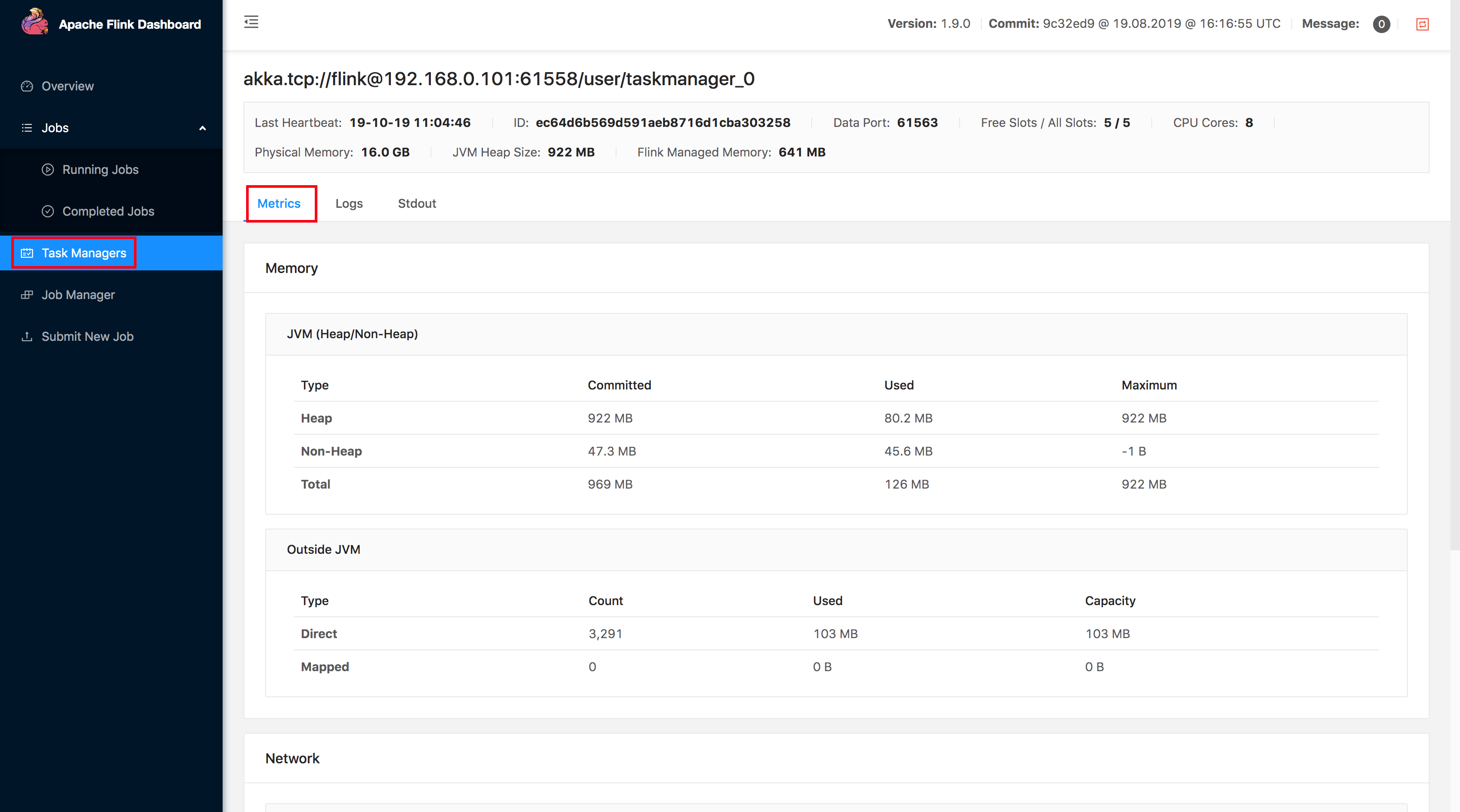Screen dimensions: 1460x812
Task: Switch to the Metrics tab
Action: pyautogui.click(x=279, y=203)
